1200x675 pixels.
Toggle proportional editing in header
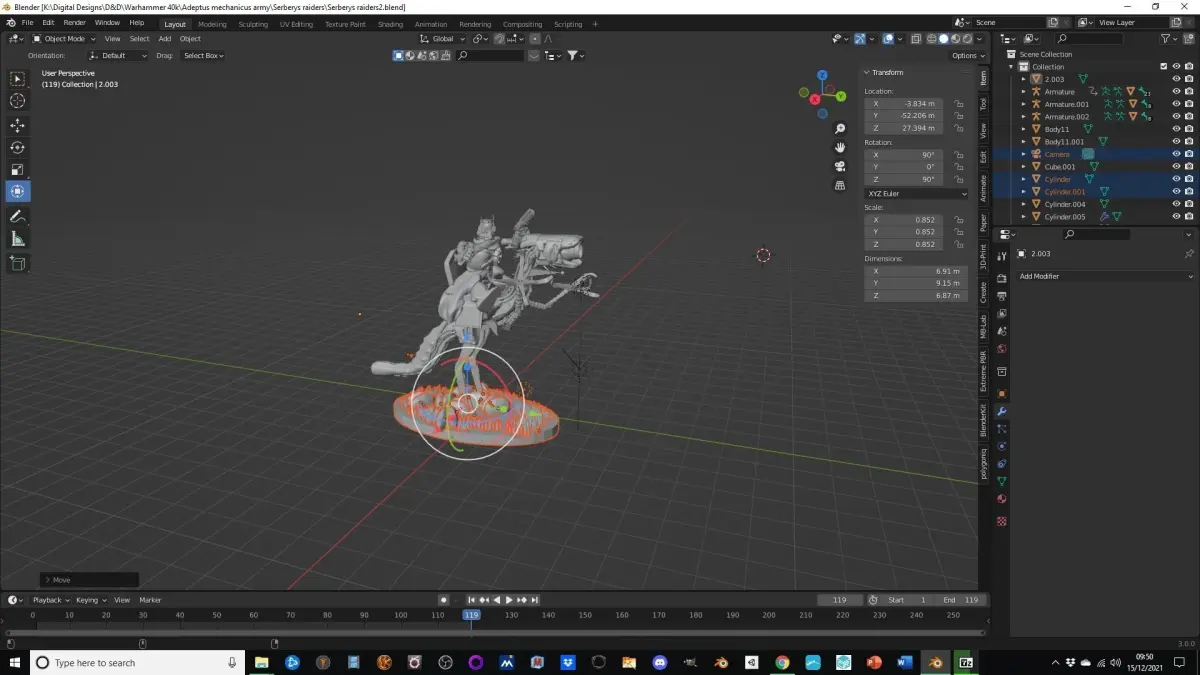tap(533, 39)
